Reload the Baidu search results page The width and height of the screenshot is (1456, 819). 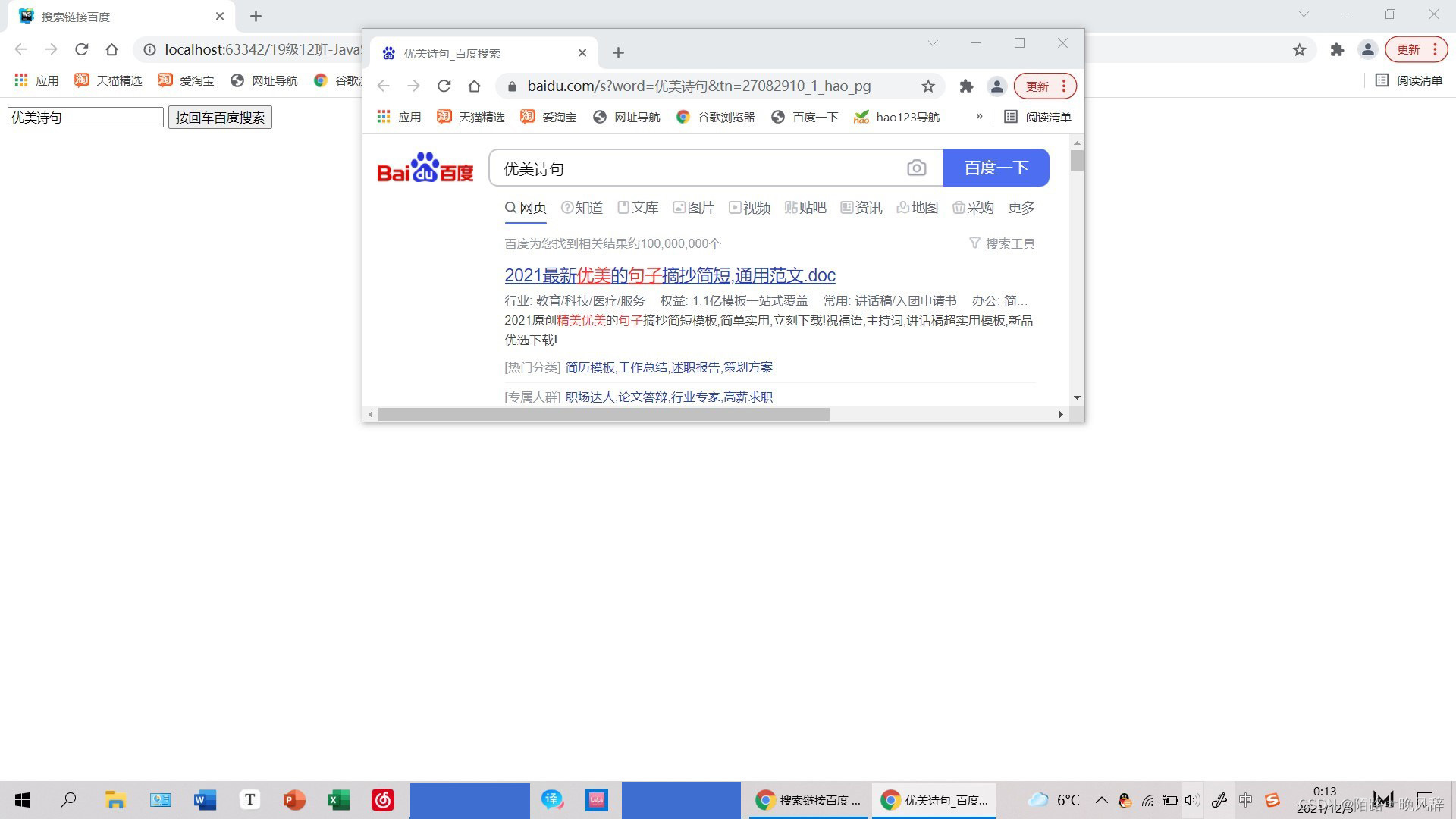(444, 86)
